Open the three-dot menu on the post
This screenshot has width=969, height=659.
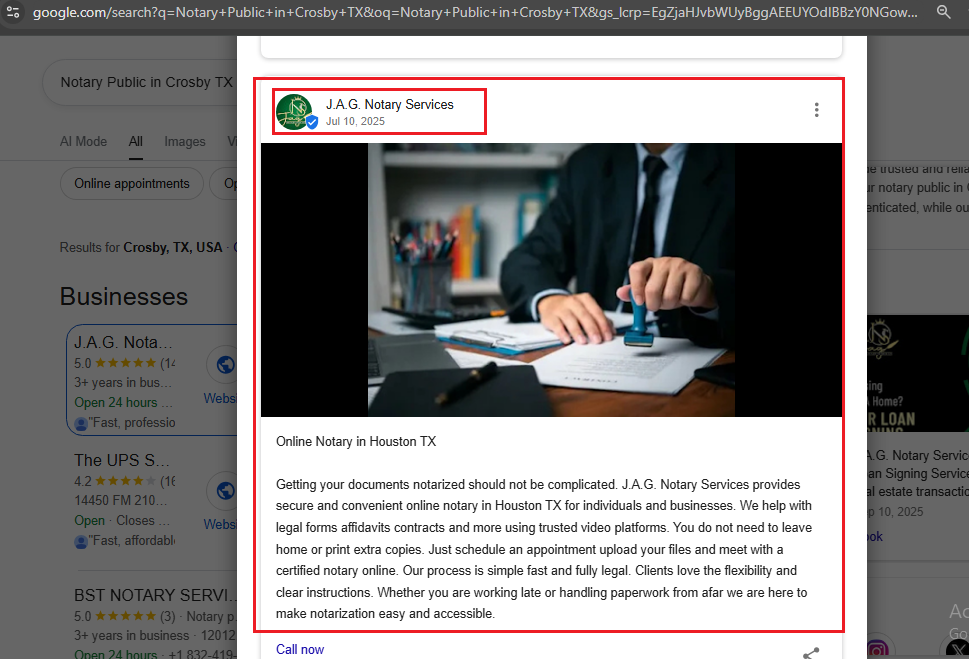816,110
